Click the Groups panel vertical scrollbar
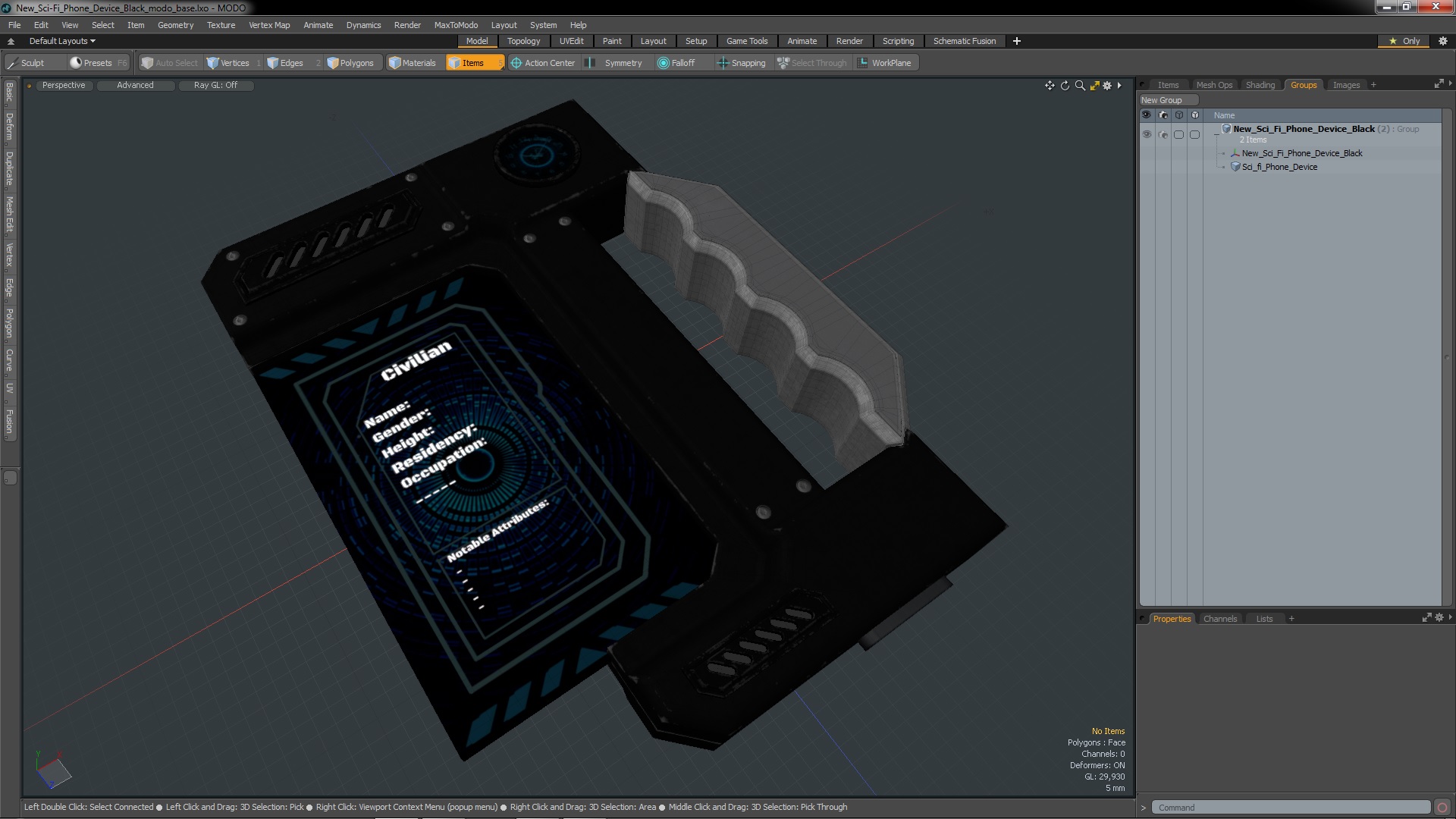This screenshot has width=1456, height=819. pyautogui.click(x=1446, y=356)
